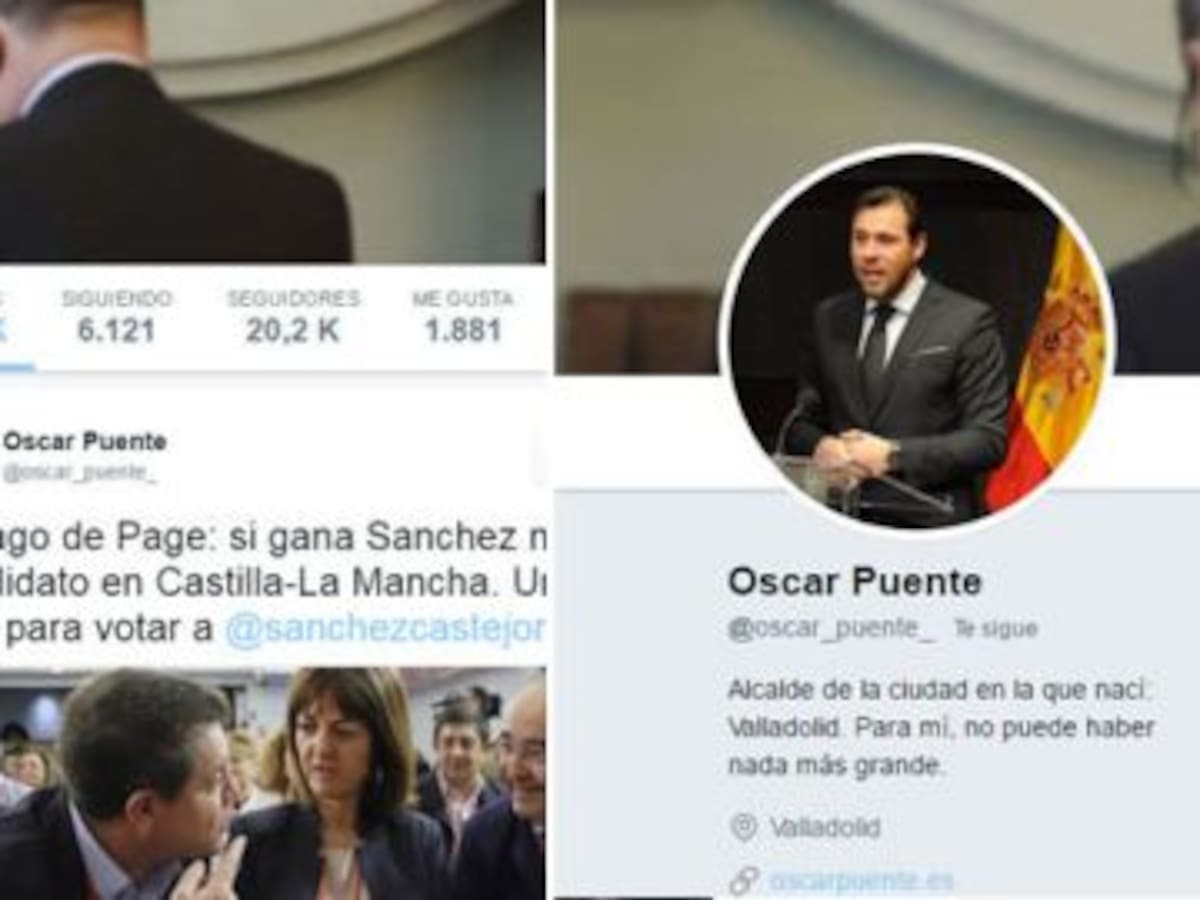The width and height of the screenshot is (1200, 900).
Task: Open the Seguidores 20,2 K tab
Action: point(293,316)
